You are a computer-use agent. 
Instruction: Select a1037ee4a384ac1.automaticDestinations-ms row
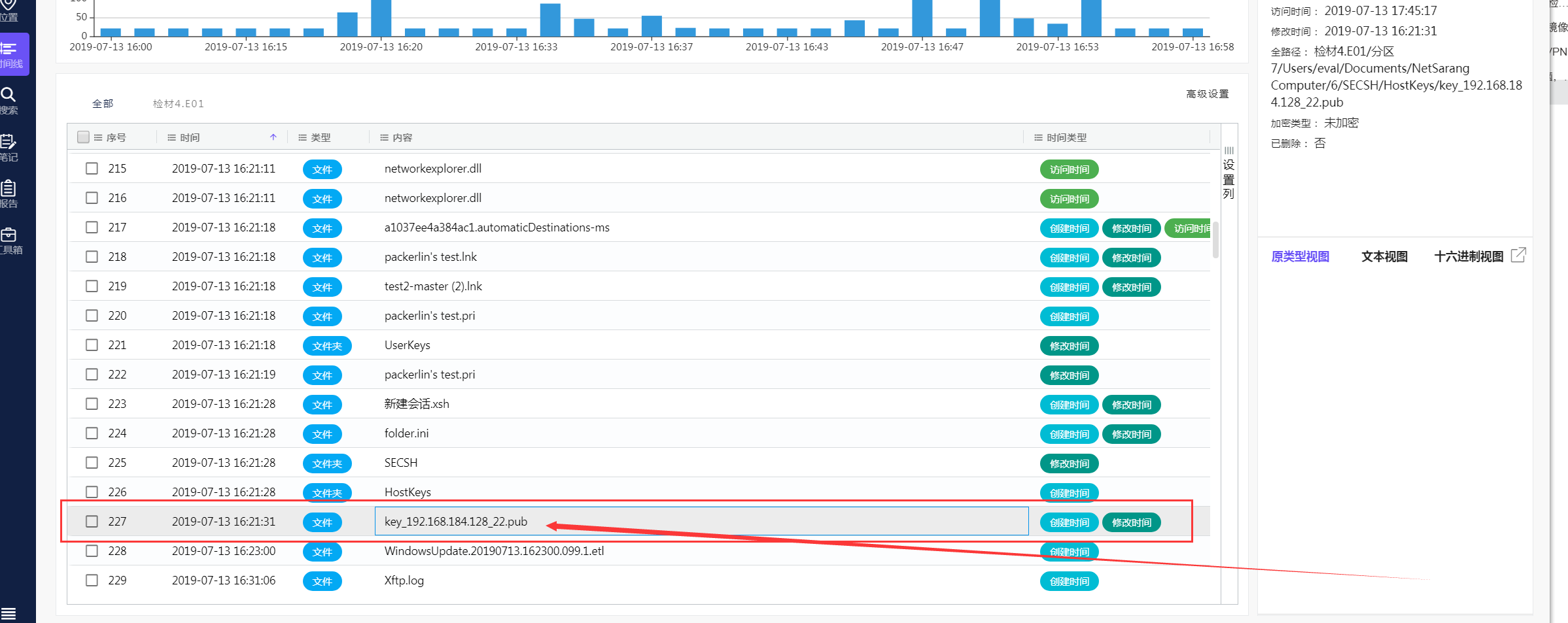click(638, 227)
